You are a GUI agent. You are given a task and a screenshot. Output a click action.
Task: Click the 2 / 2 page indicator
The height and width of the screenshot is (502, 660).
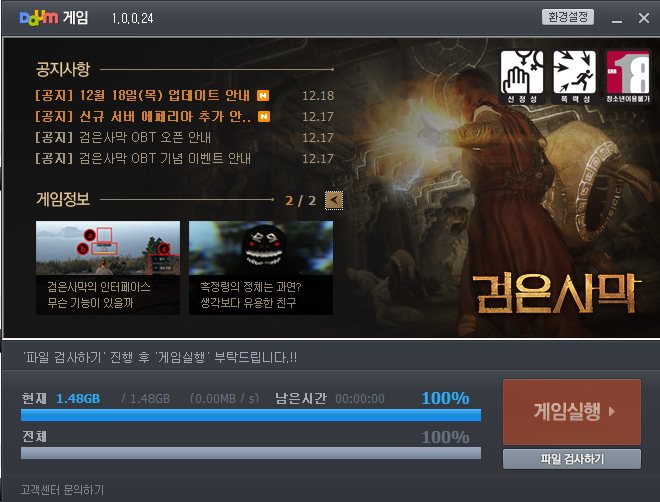point(301,200)
